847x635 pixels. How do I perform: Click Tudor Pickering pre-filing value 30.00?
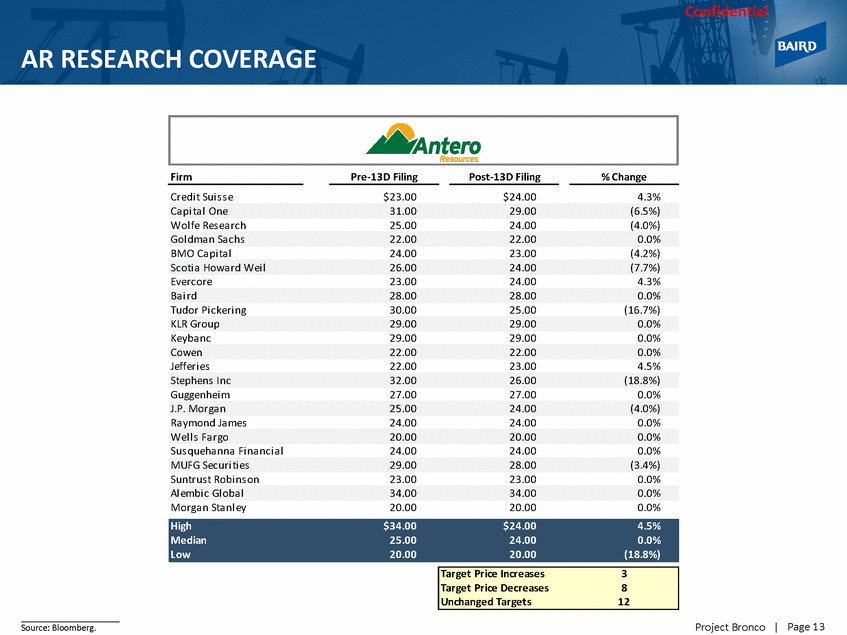click(403, 310)
